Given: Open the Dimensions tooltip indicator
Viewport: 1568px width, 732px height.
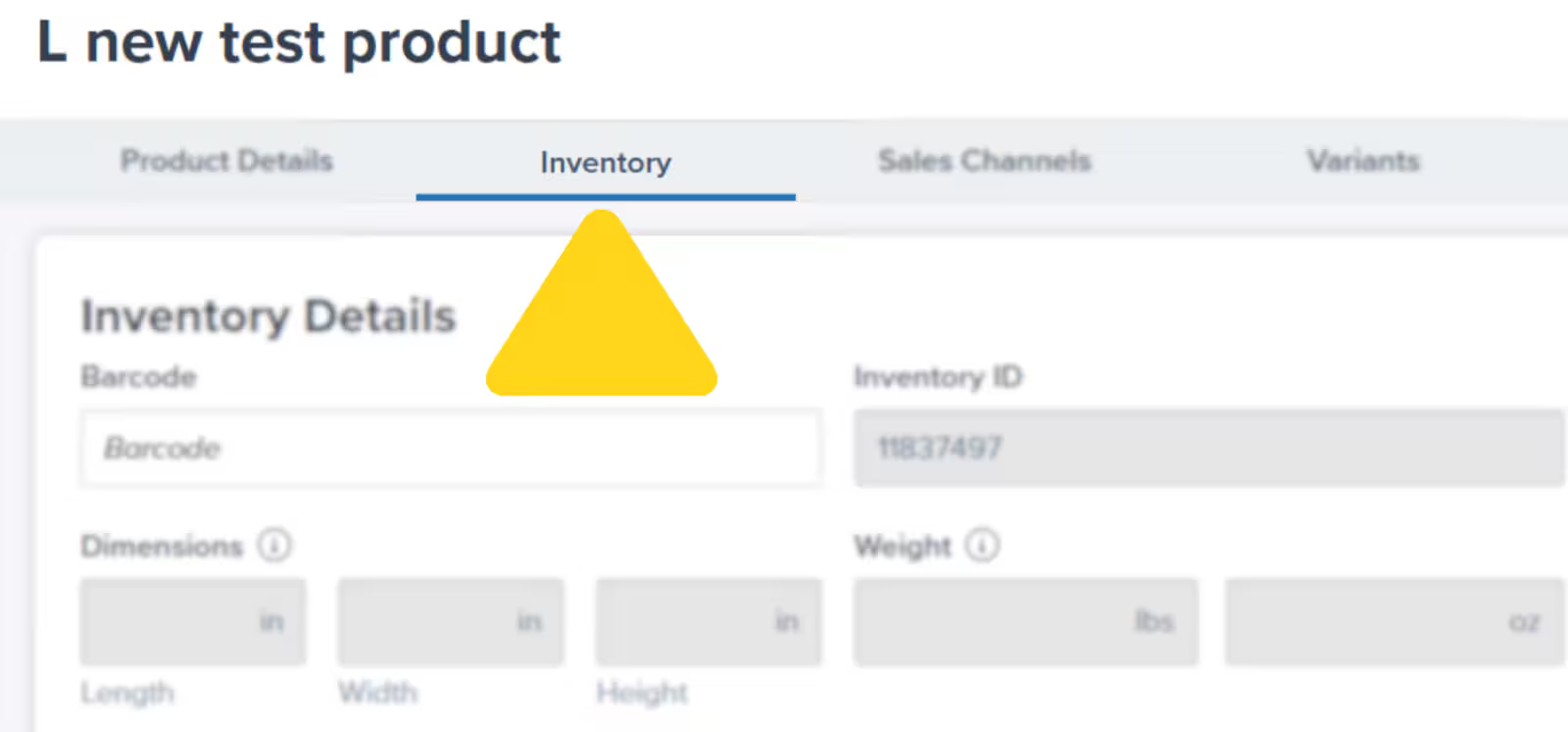Looking at the screenshot, I should tap(274, 547).
